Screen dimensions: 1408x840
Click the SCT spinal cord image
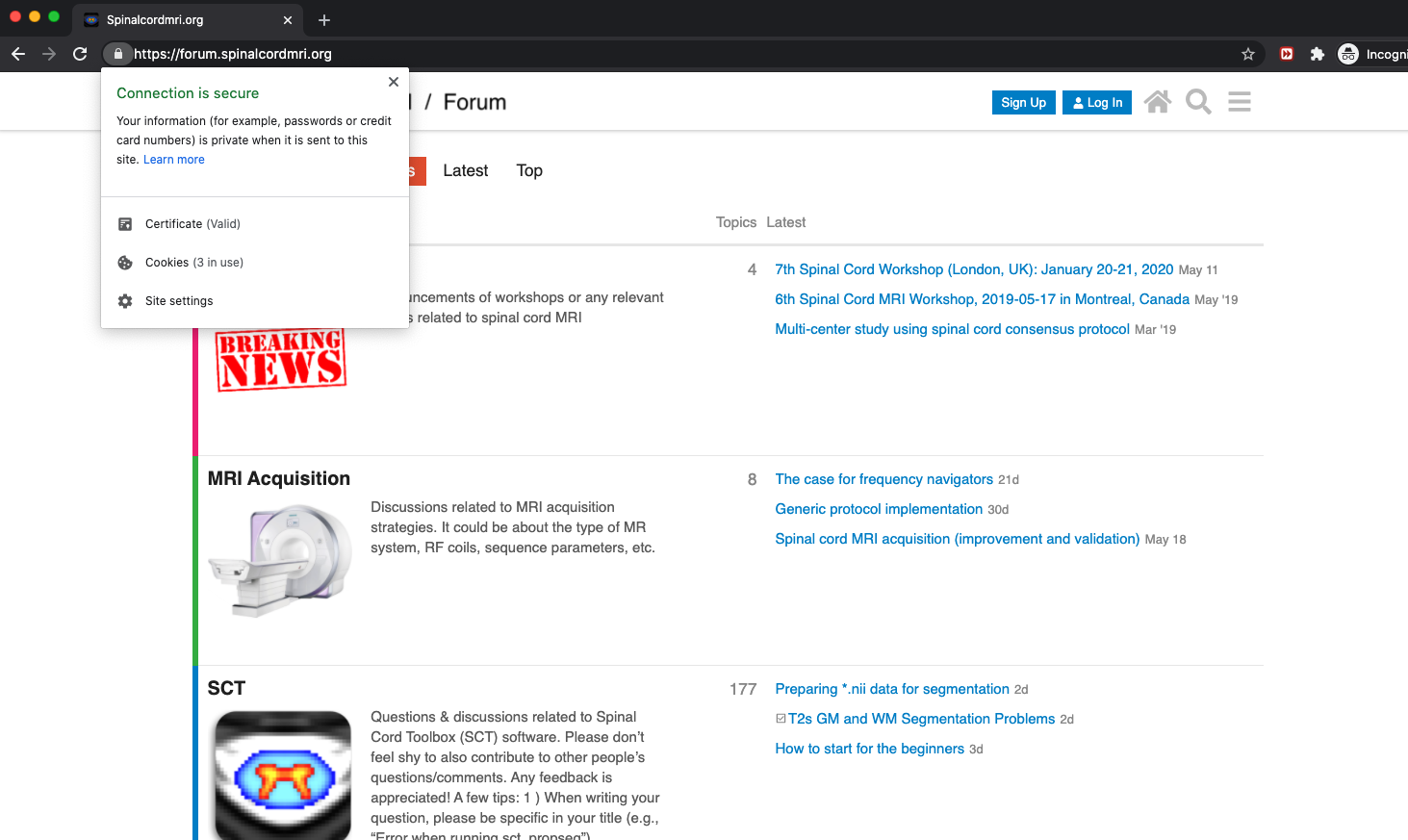tap(282, 776)
